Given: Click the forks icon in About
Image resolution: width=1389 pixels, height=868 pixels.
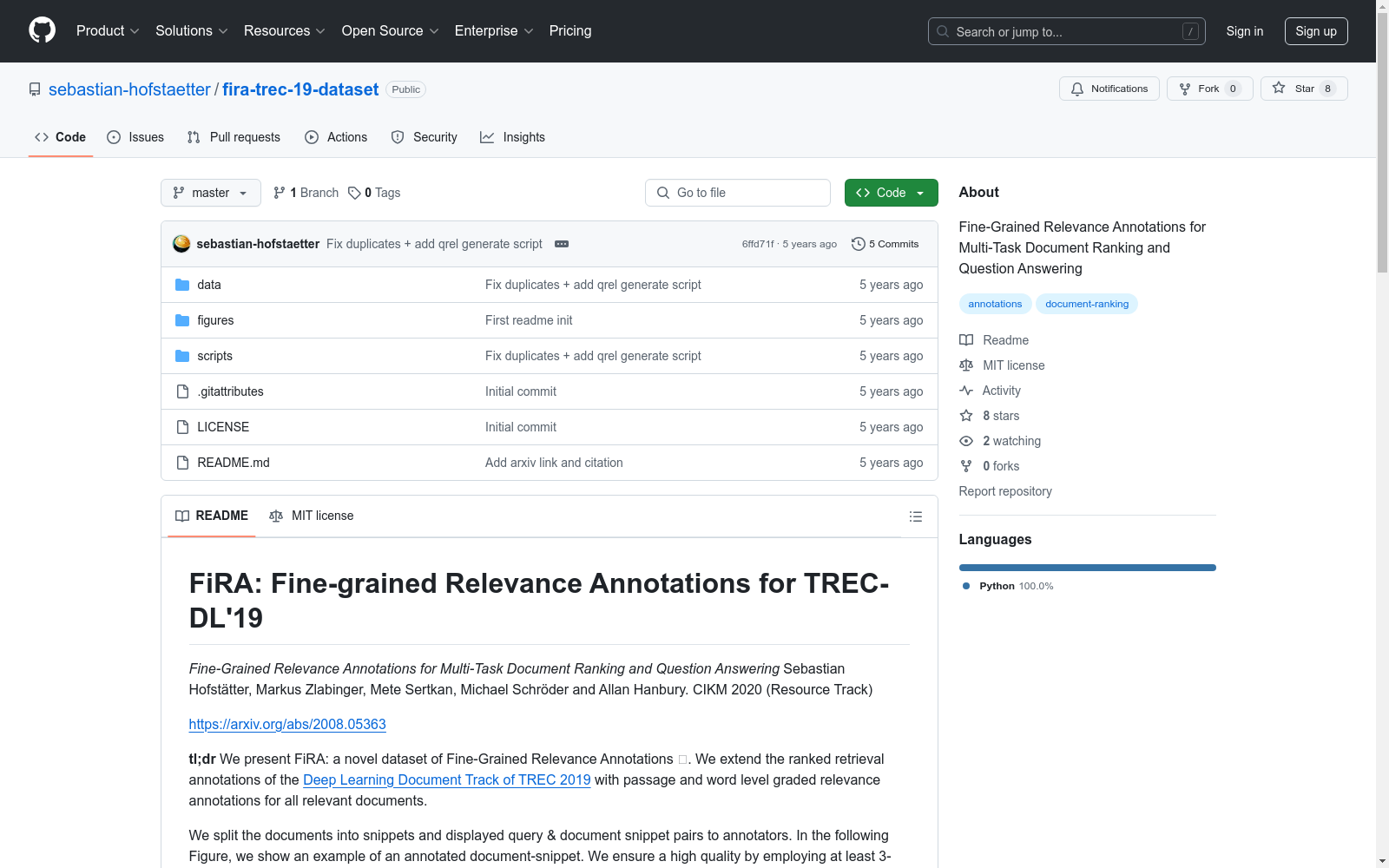Looking at the screenshot, I should click(966, 466).
